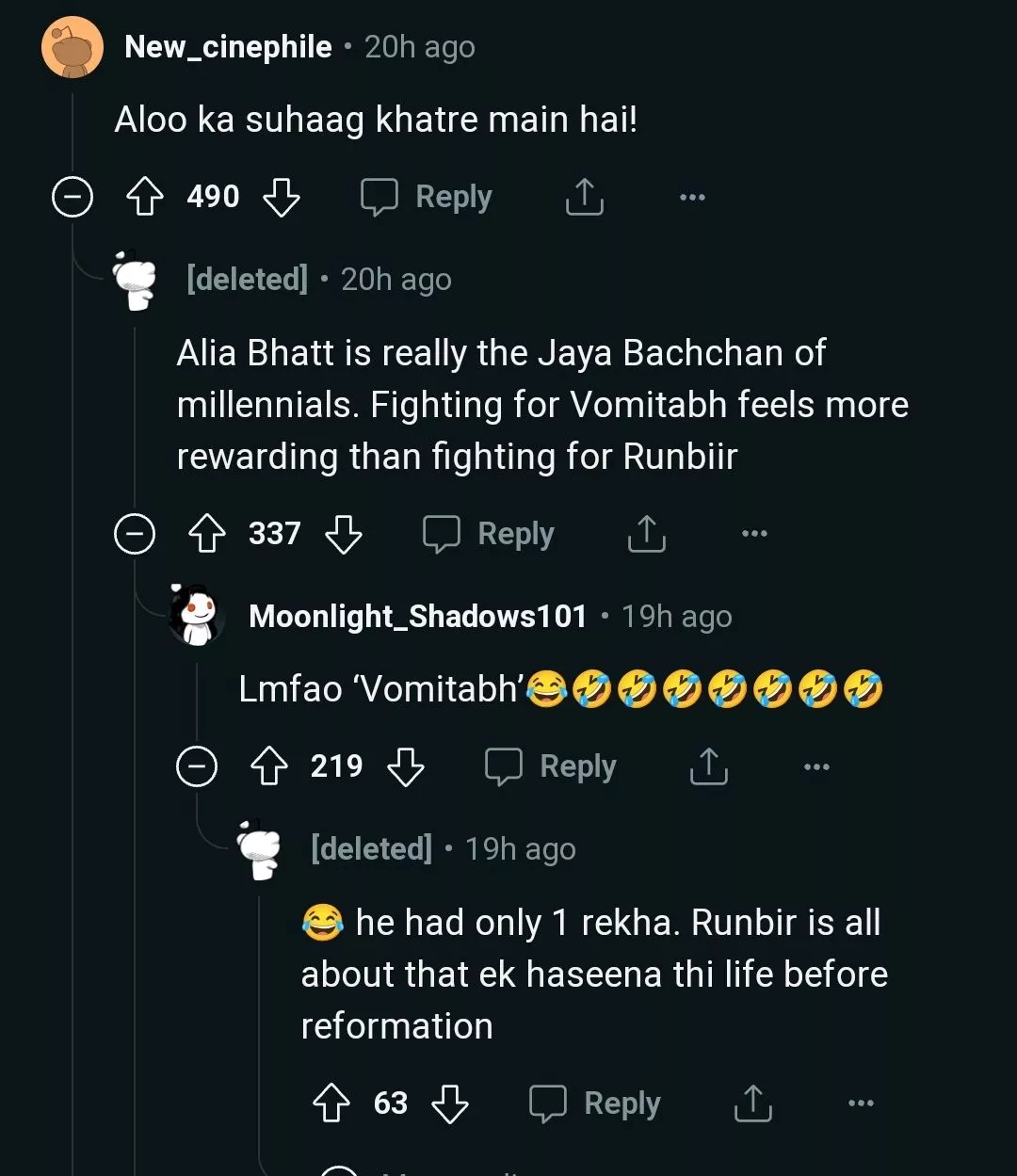Upvote the 'he had only 1 rekha' comment

[x=331, y=1103]
